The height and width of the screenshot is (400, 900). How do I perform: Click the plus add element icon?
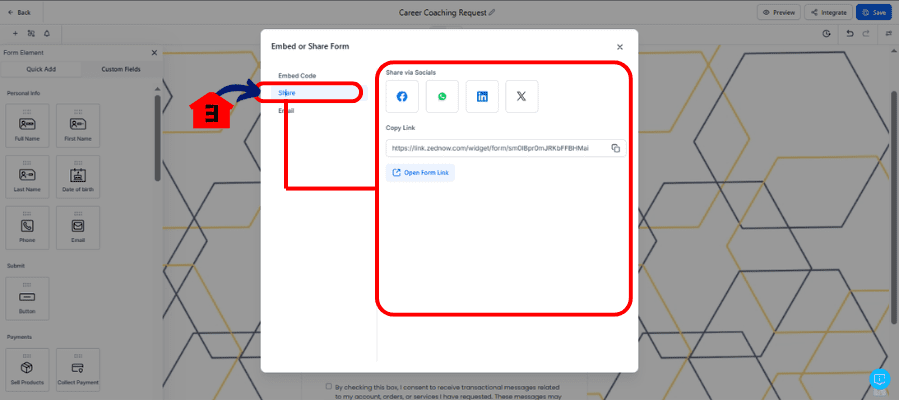(15, 34)
